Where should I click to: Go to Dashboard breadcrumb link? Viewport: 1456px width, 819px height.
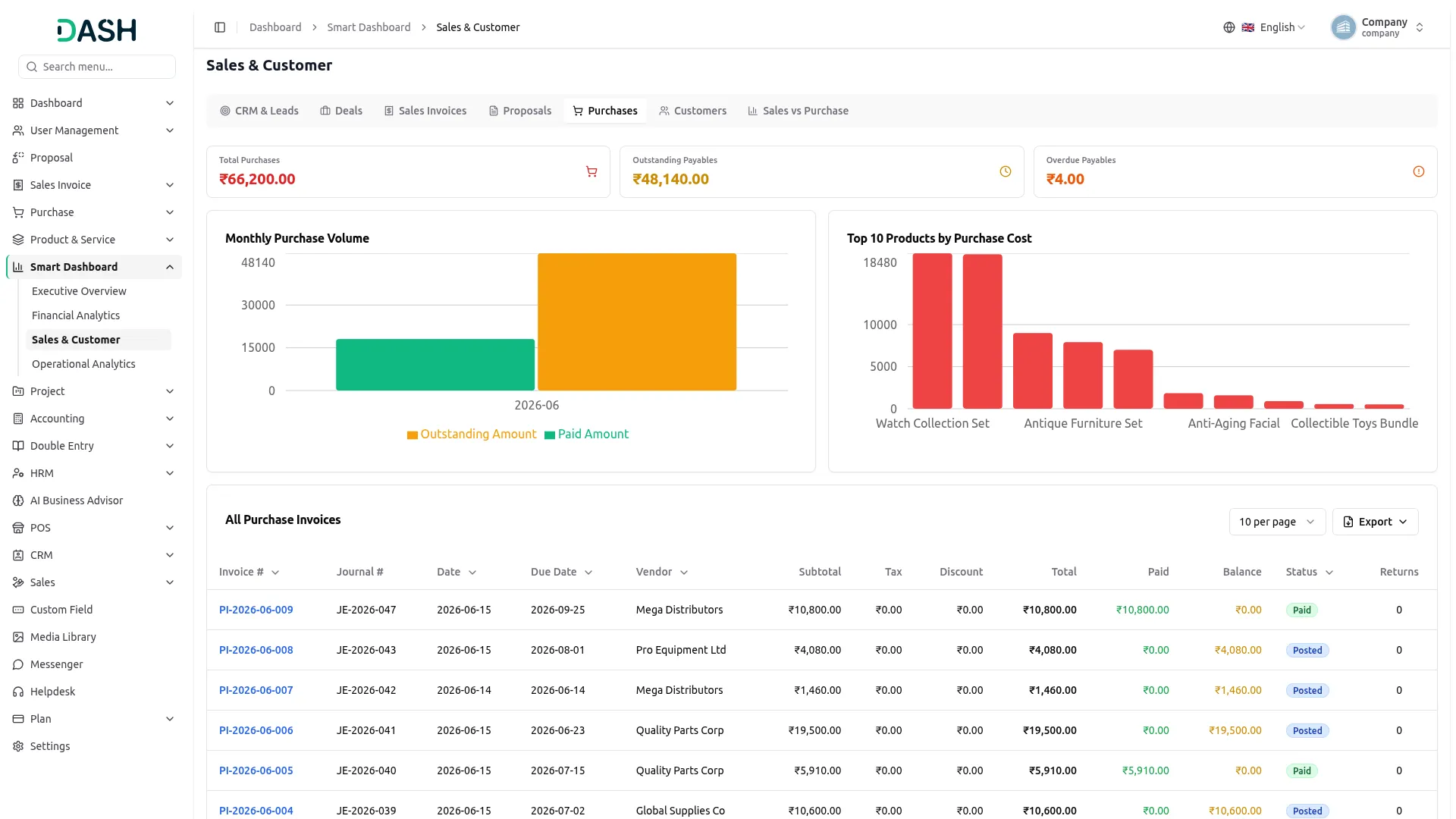tap(275, 27)
